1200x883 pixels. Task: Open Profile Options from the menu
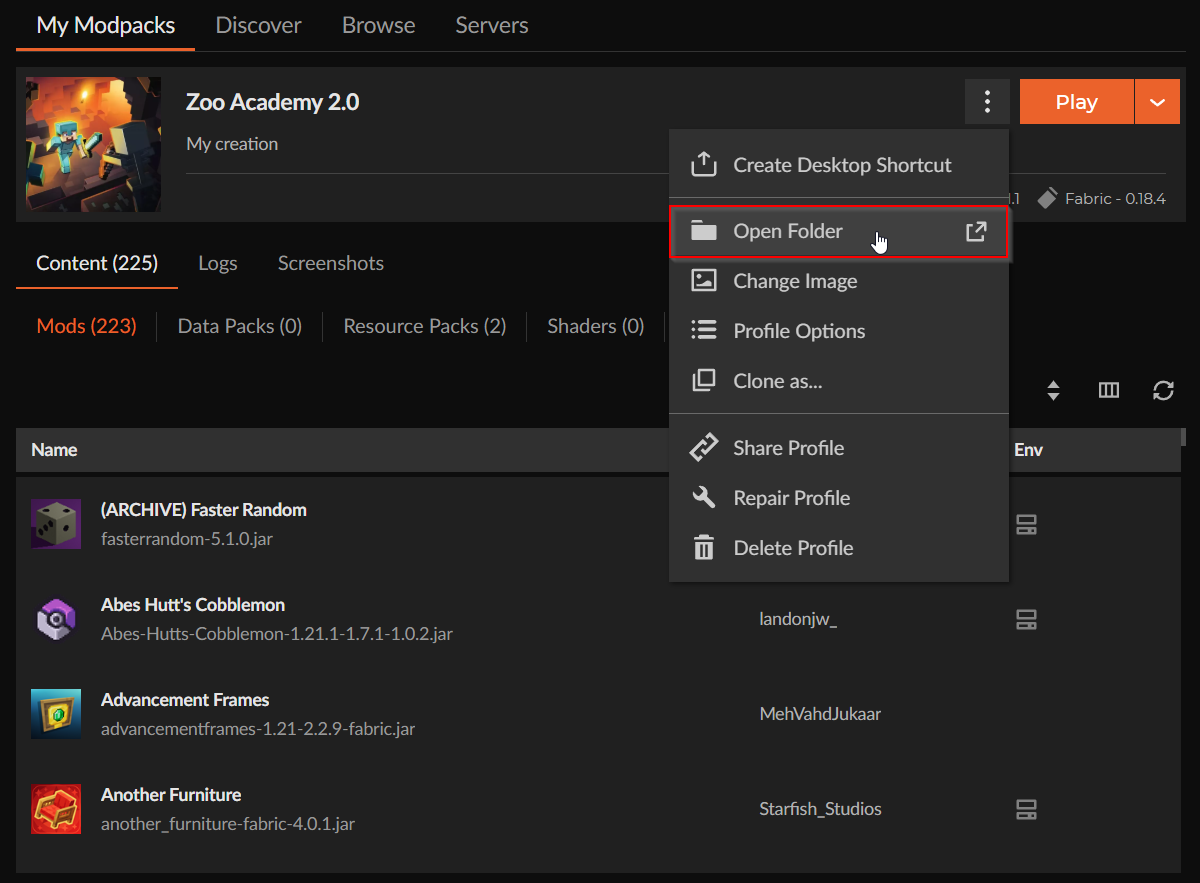(x=798, y=331)
